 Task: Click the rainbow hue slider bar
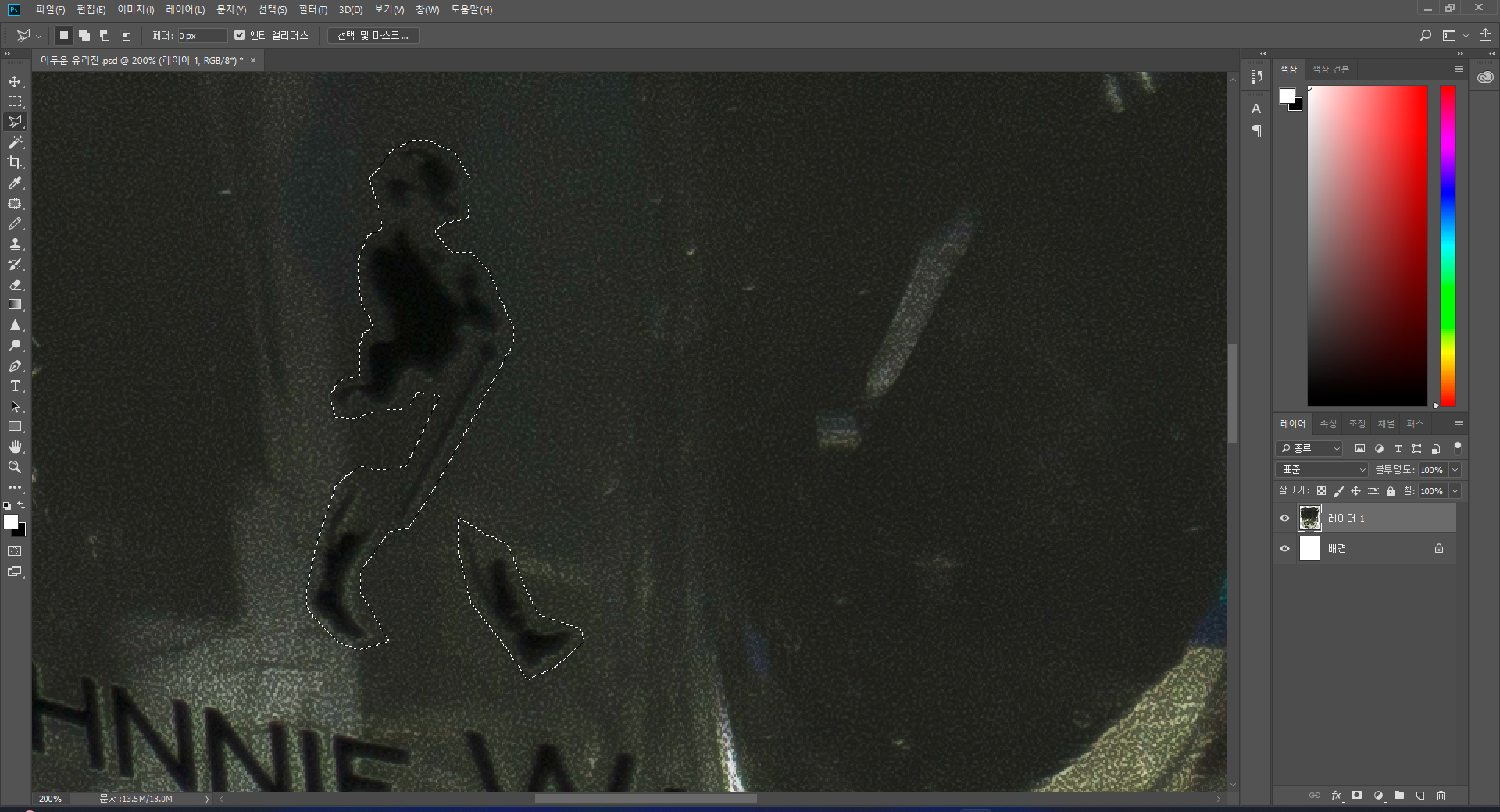tap(1448, 246)
